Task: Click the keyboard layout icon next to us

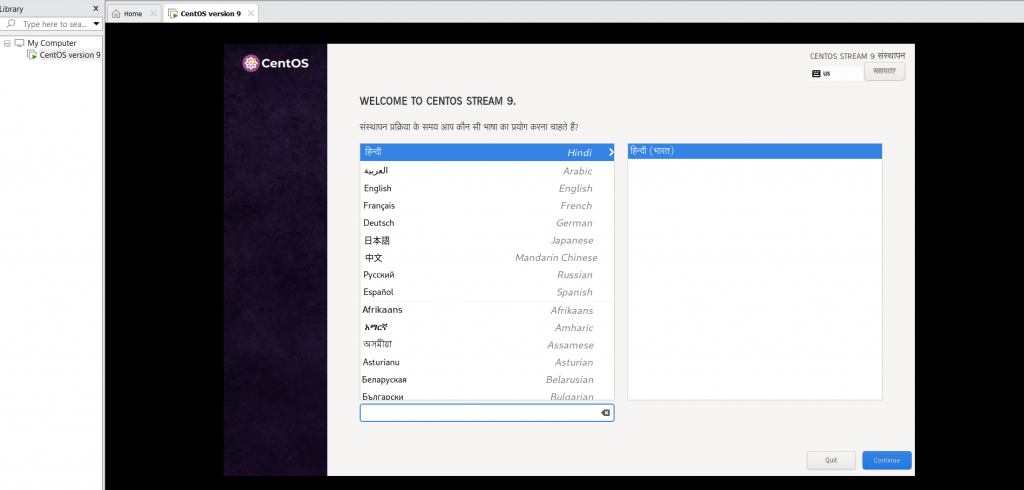Action: click(x=816, y=74)
